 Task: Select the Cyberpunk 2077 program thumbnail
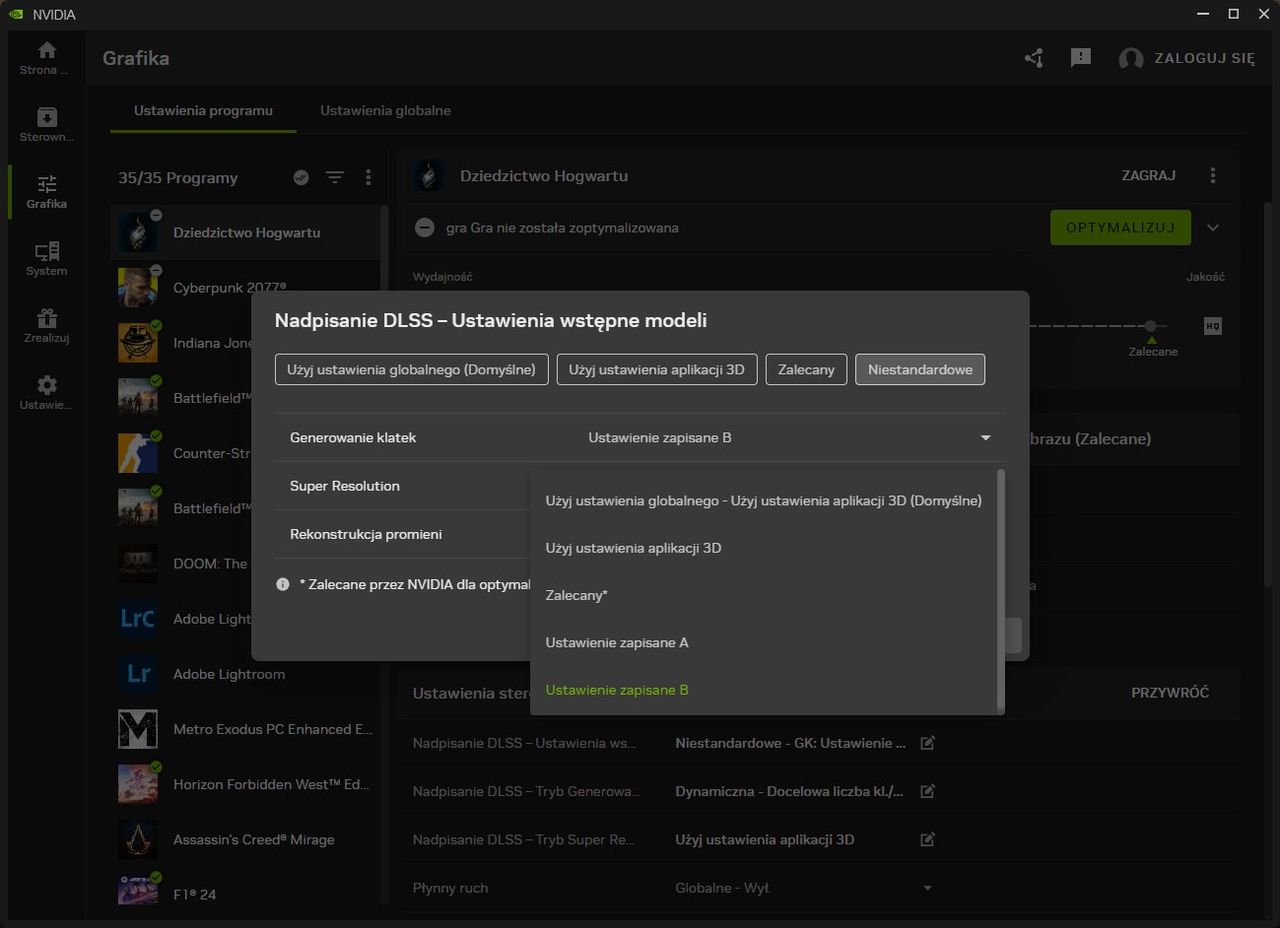[x=138, y=287]
